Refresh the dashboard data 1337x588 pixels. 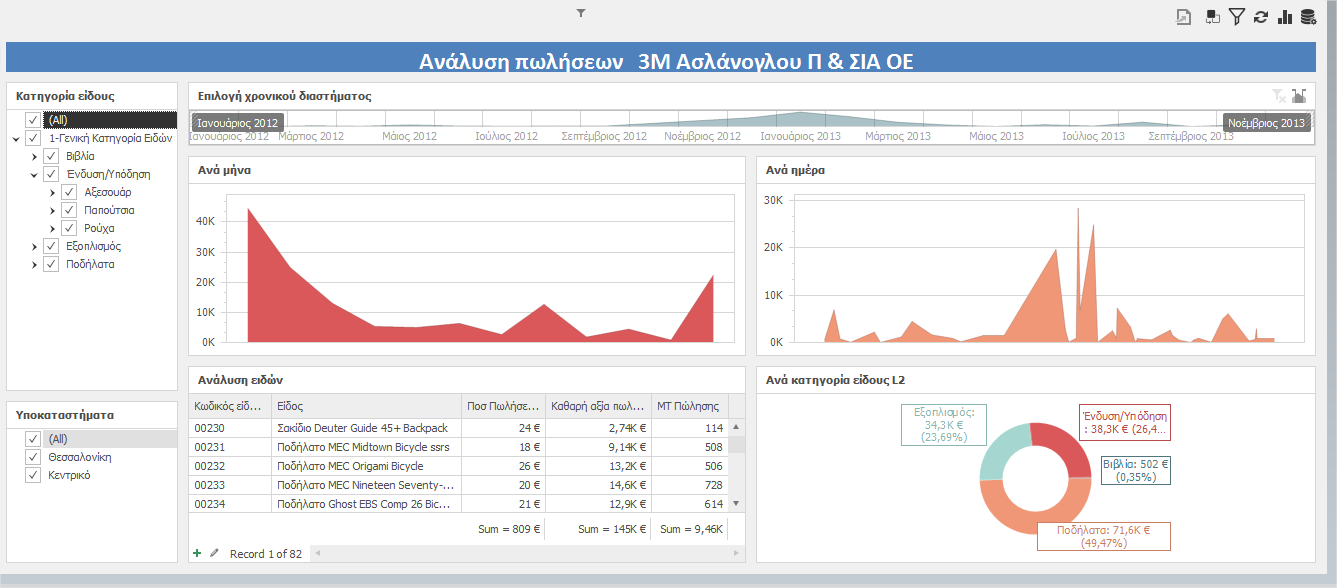(1261, 16)
